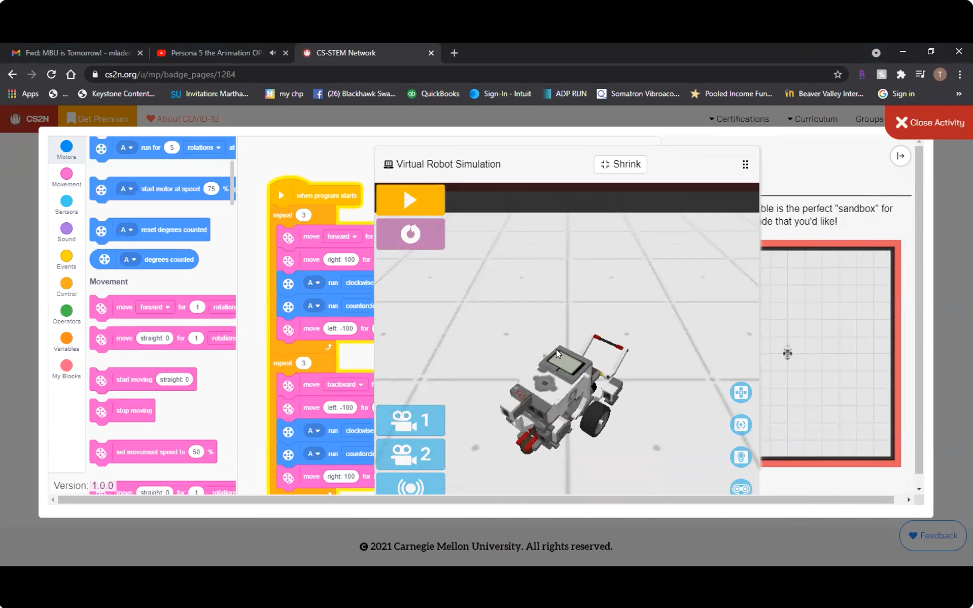Switch to camera 1 view
The height and width of the screenshot is (608, 973).
point(410,421)
